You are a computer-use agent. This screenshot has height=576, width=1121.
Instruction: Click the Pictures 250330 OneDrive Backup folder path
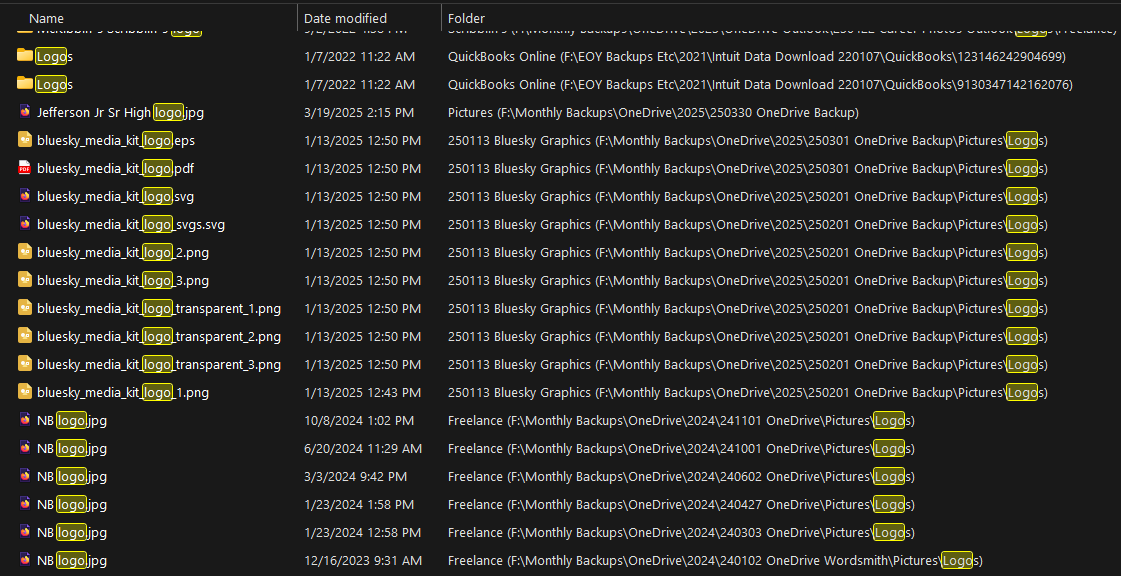pos(653,113)
